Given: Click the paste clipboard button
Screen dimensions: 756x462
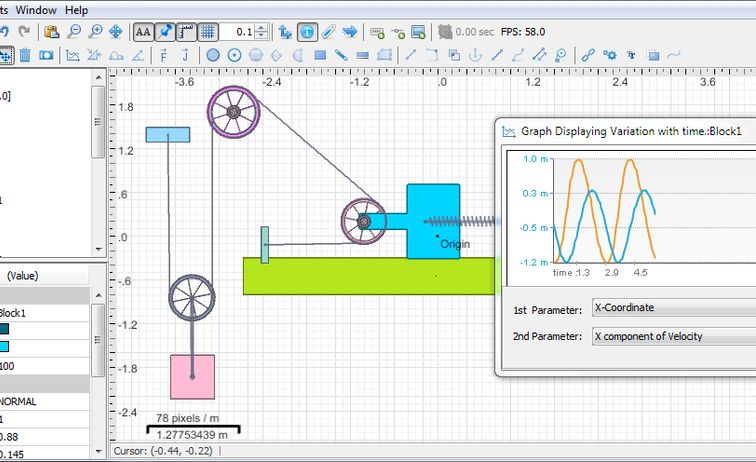Looking at the screenshot, I should coord(52,32).
